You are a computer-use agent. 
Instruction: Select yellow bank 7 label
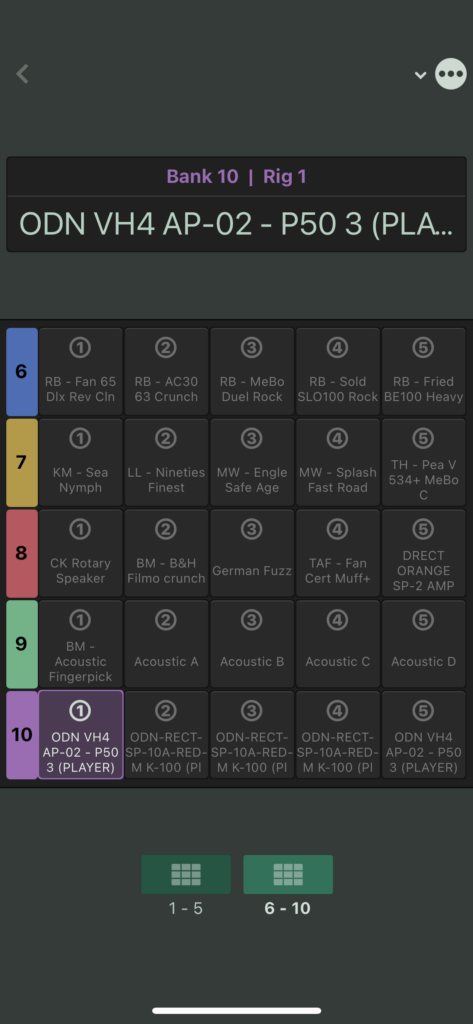click(22, 462)
